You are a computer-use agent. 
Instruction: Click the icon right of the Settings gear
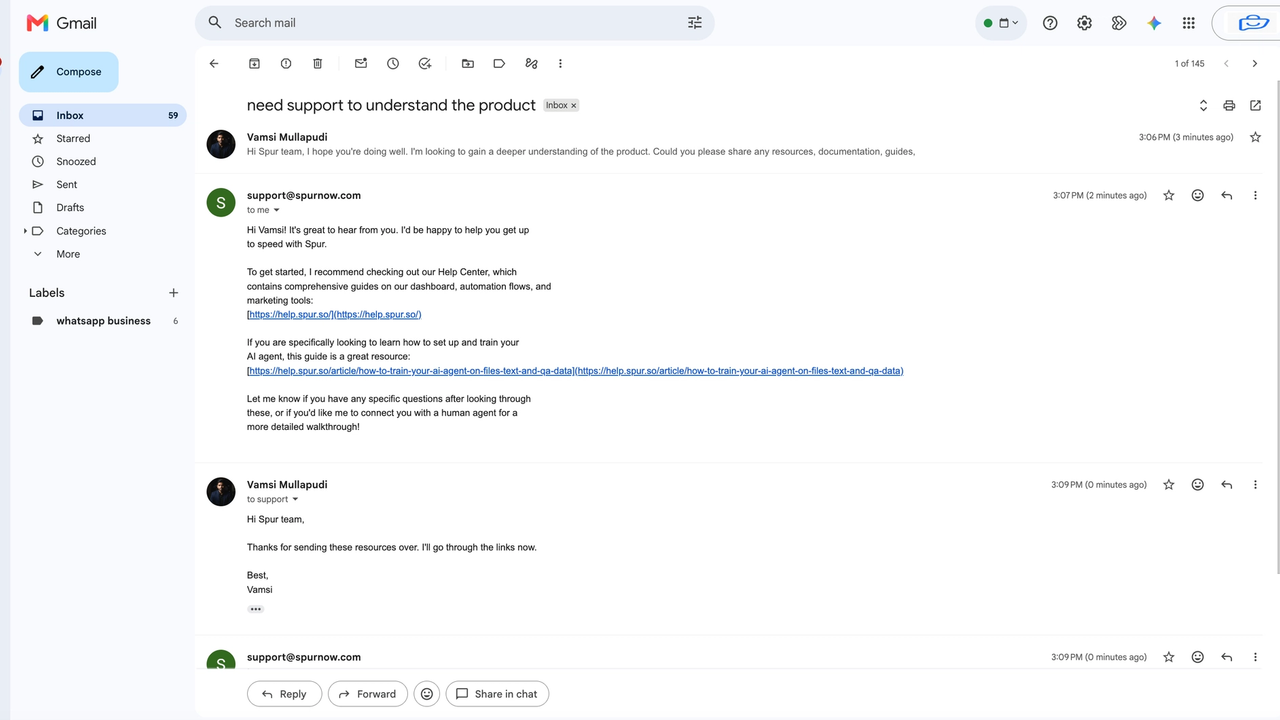point(1119,23)
